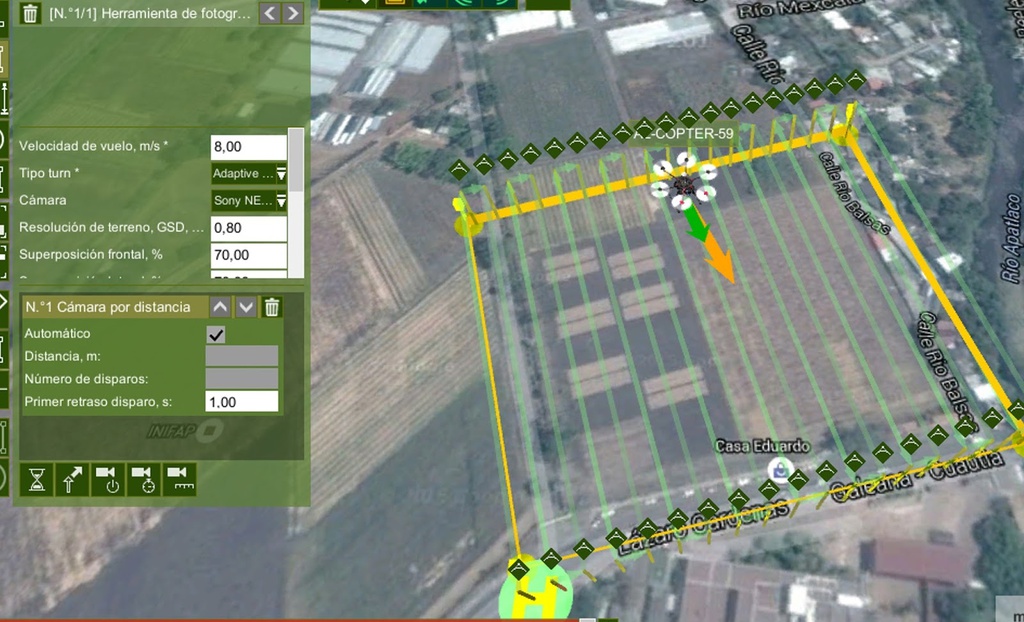Select the A2-COPTER-59 drone on map
Image resolution: width=1024 pixels, height=622 pixels.
(684, 182)
